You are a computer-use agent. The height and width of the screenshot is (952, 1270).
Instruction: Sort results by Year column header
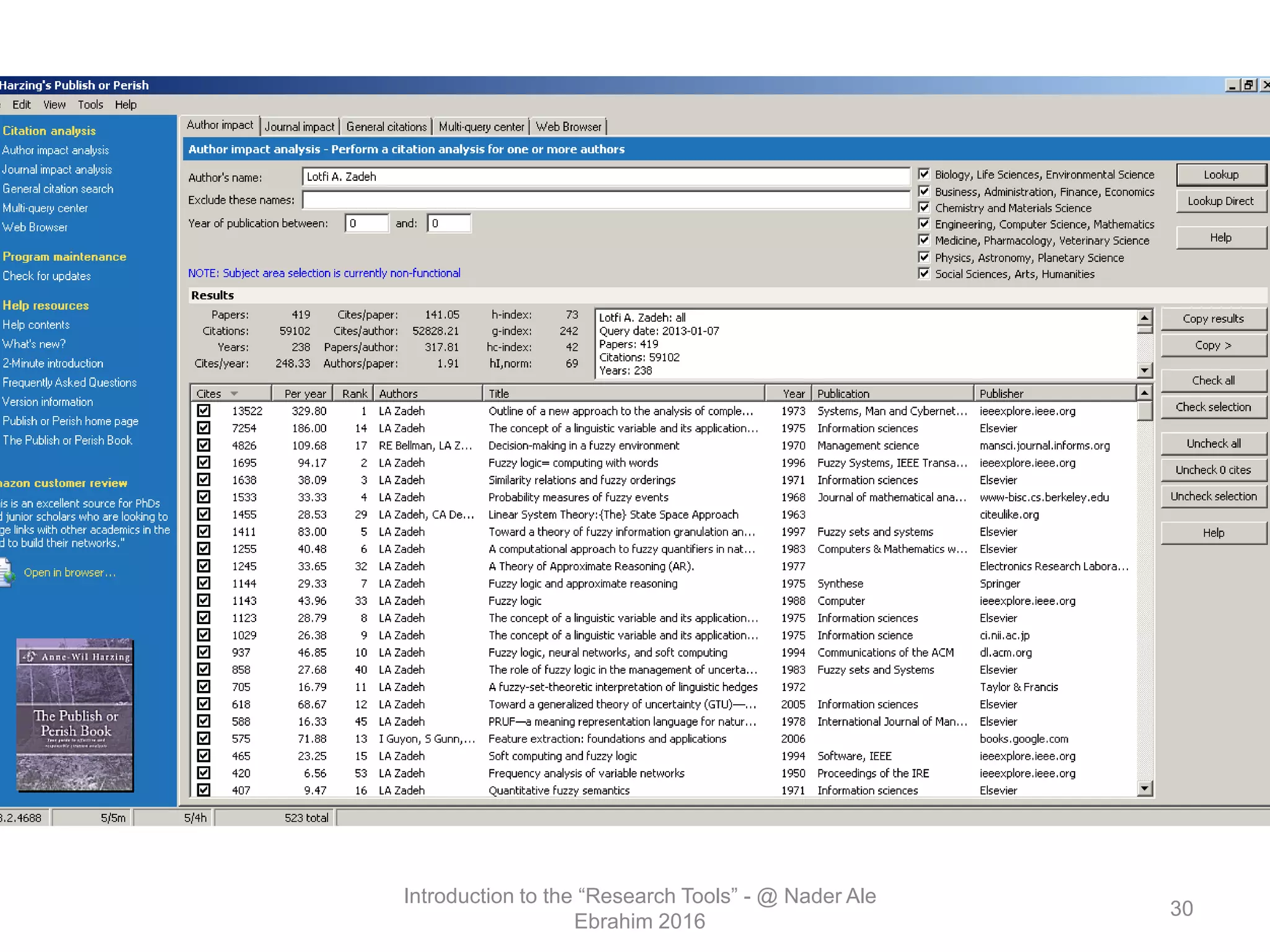[788, 394]
